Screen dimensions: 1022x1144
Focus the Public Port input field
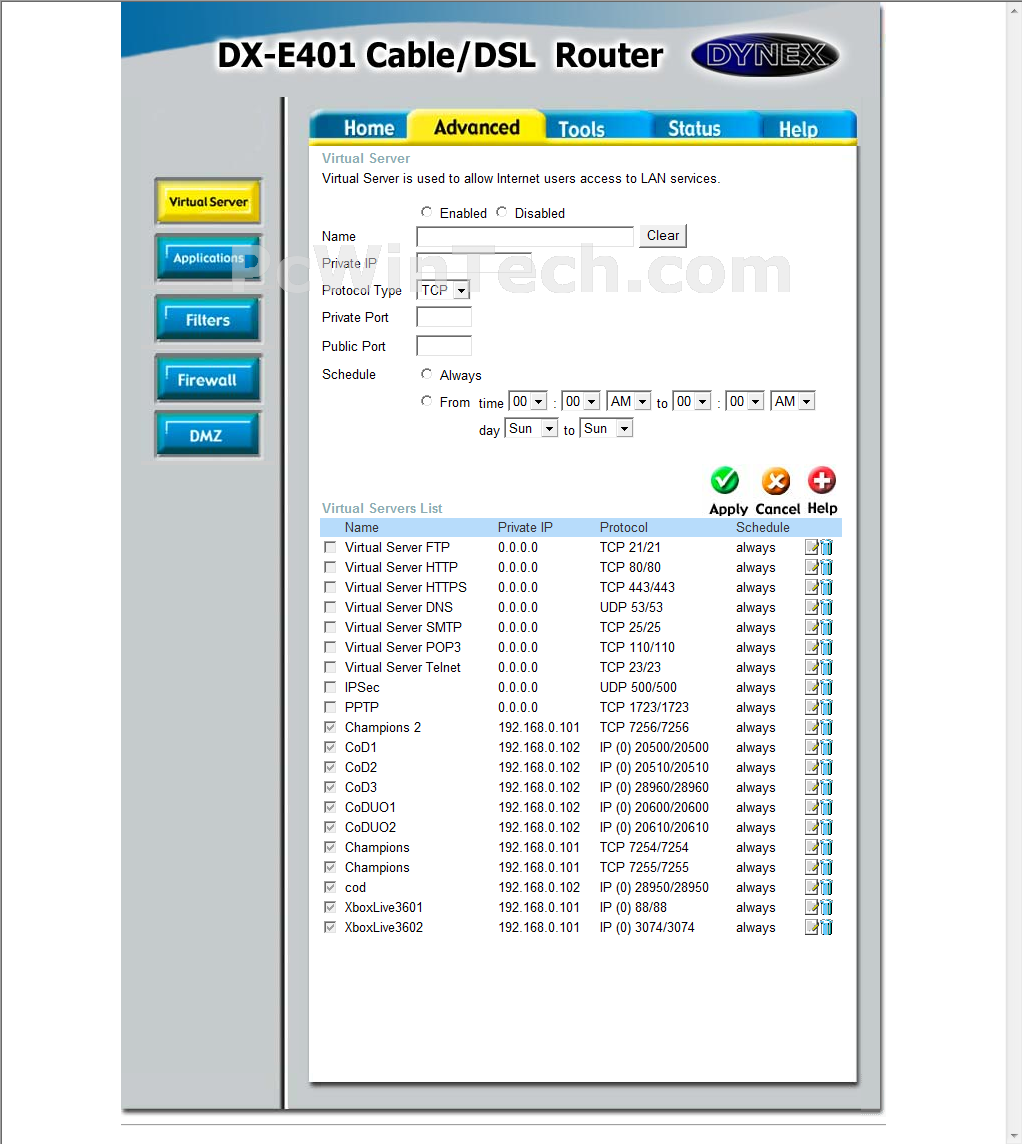click(444, 346)
